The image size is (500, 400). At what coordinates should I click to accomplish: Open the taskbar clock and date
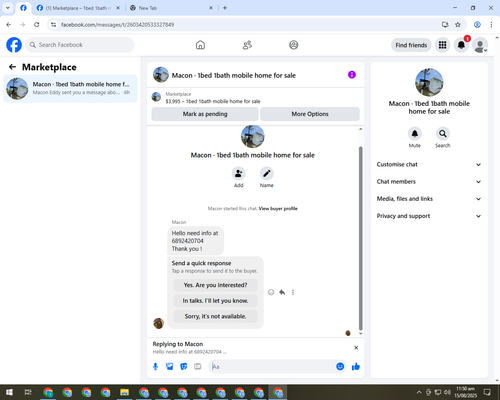466,392
